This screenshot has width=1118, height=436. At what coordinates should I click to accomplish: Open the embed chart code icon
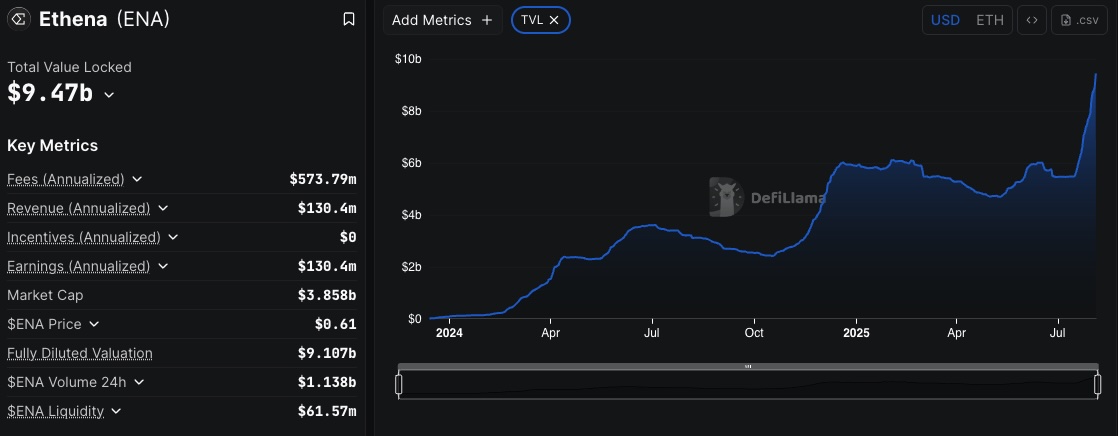[1032, 20]
